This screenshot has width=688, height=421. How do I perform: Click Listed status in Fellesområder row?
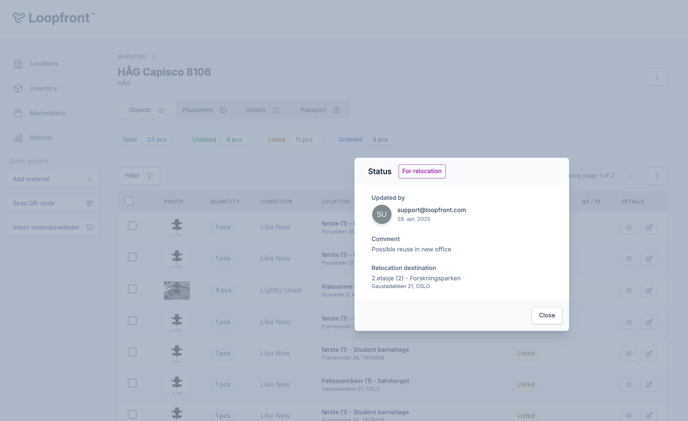(526, 385)
